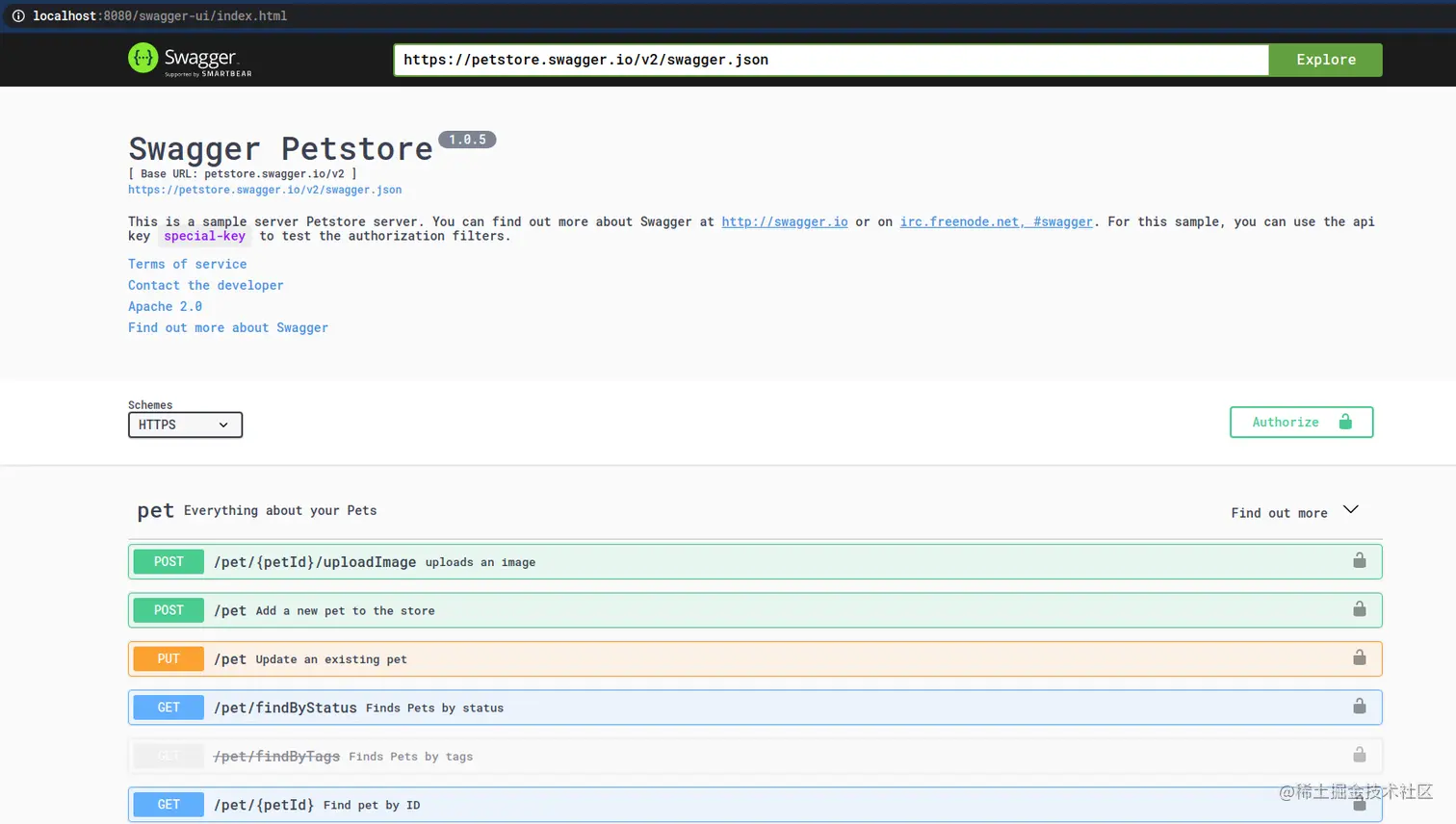Click the green Explore button
1456x824 pixels.
click(x=1325, y=60)
